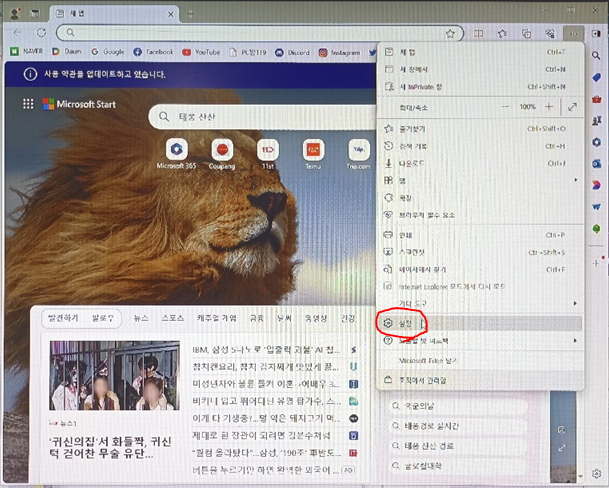The width and height of the screenshot is (609, 488).
Task: Click the 11st shortcut icon
Action: pyautogui.click(x=267, y=149)
